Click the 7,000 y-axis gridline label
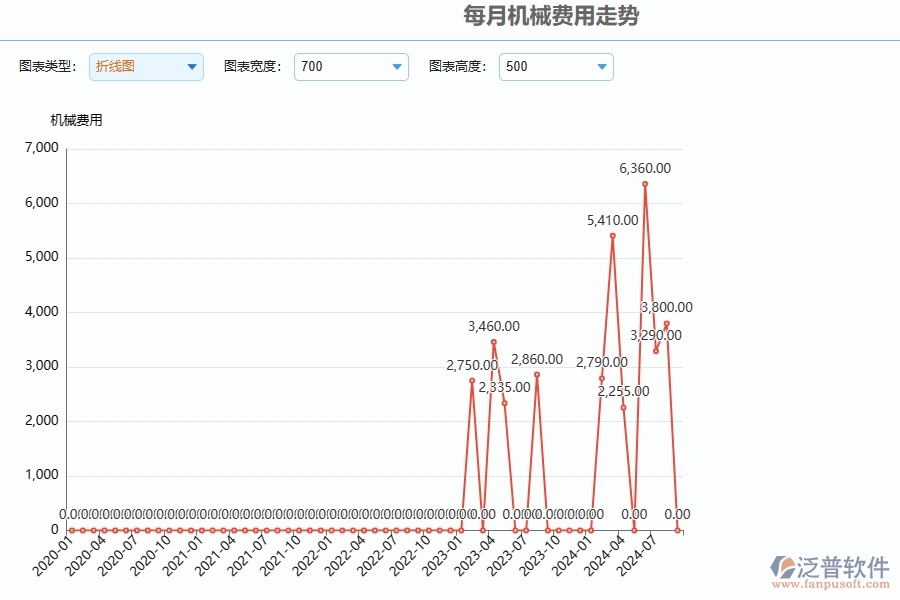 pyautogui.click(x=42, y=147)
